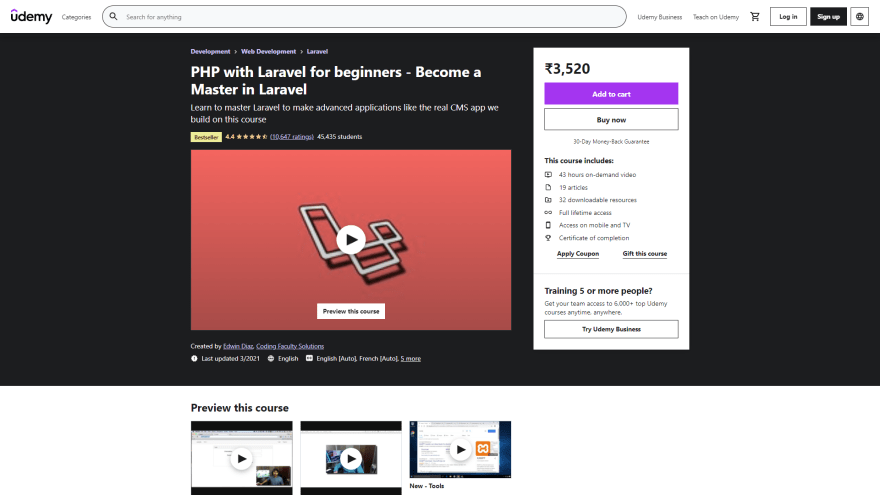Click the video on-demand icon
The image size is (880, 495).
click(548, 175)
